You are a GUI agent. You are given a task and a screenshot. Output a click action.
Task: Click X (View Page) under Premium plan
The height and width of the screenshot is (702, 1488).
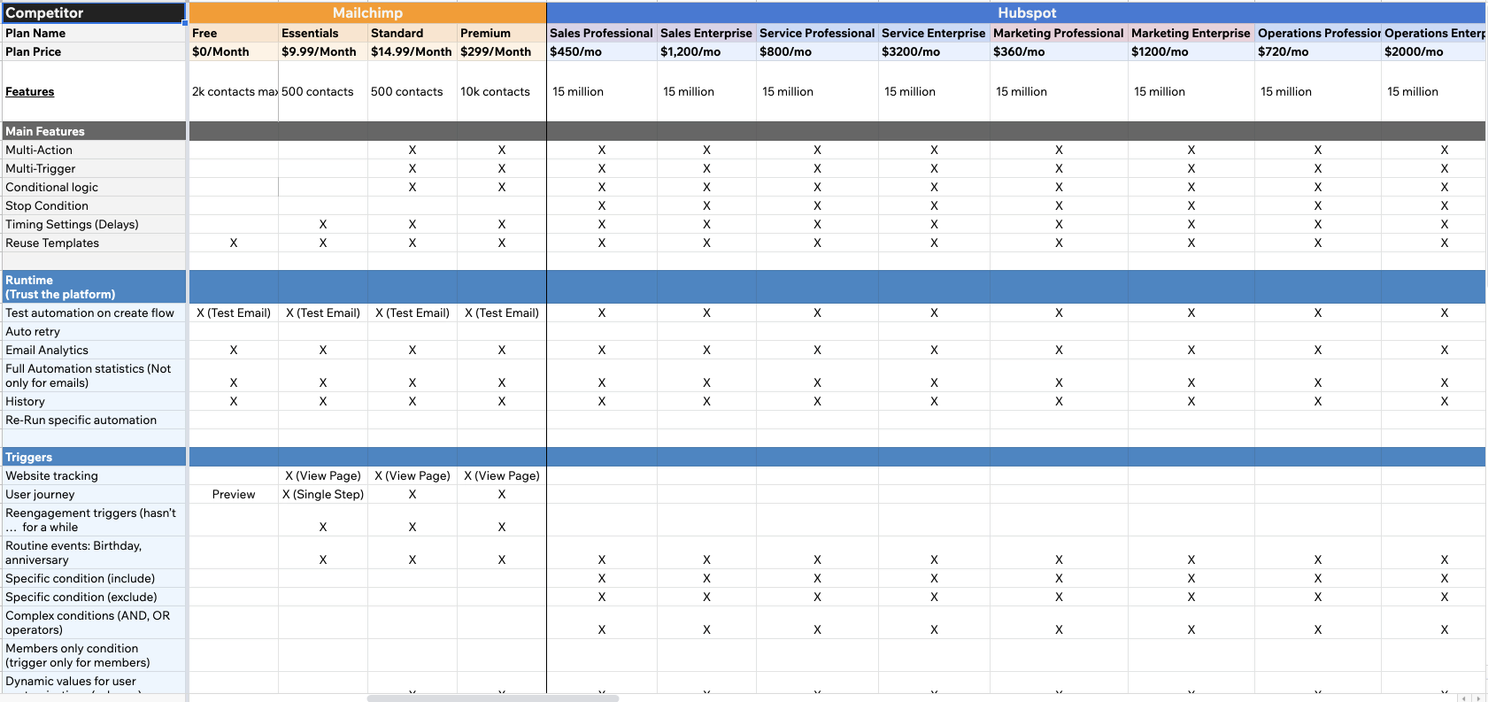(502, 476)
